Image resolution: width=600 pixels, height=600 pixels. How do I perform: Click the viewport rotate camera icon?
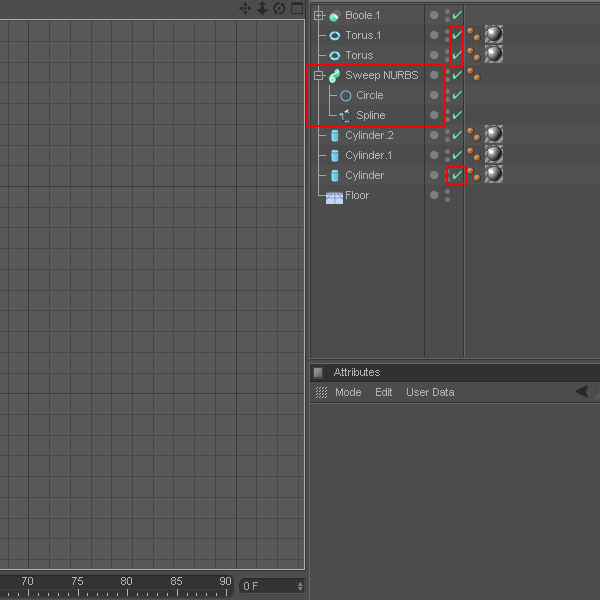click(x=279, y=8)
